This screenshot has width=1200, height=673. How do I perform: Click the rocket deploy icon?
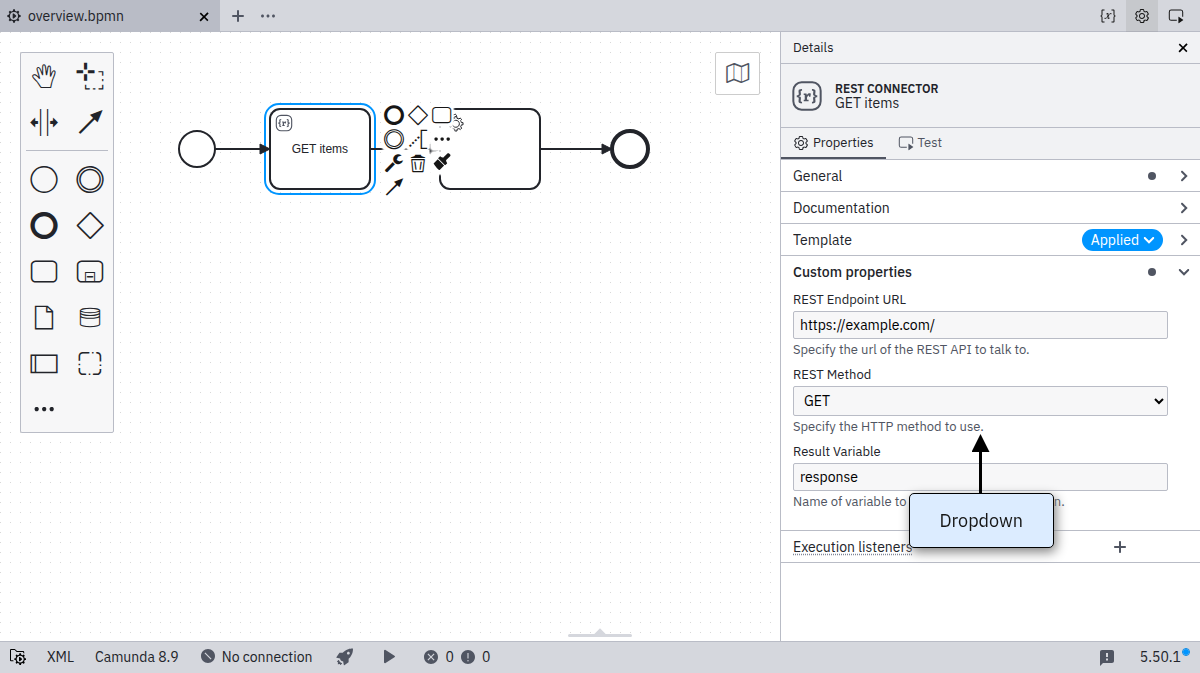(345, 657)
